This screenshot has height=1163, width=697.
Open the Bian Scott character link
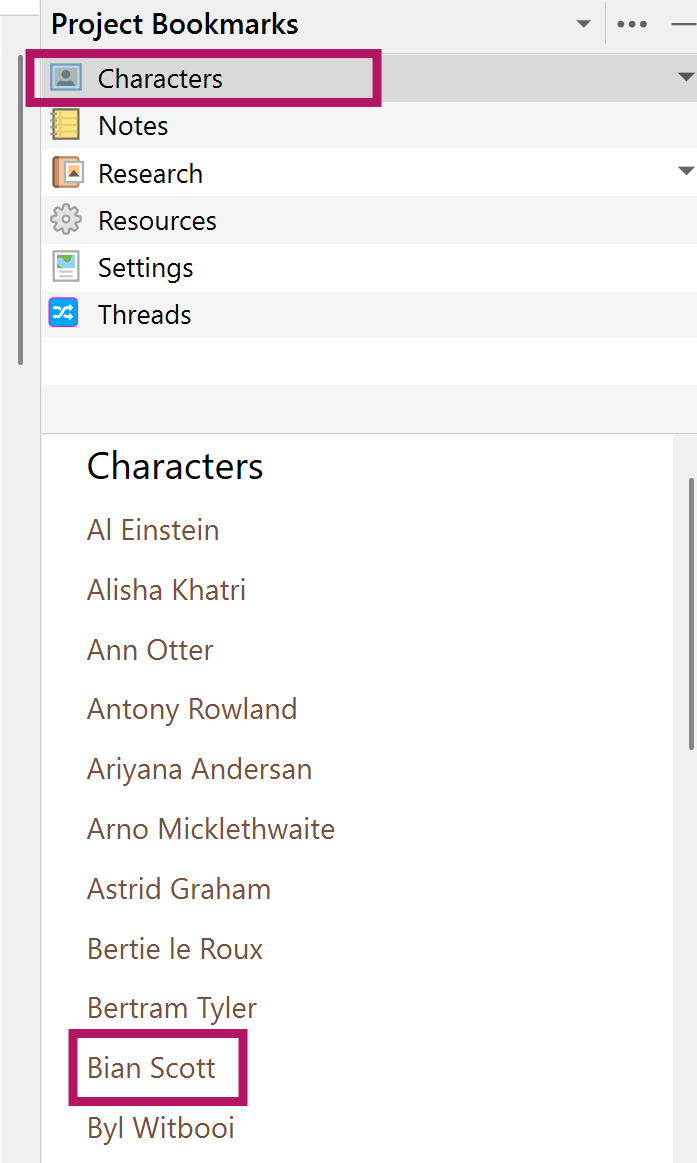151,1068
